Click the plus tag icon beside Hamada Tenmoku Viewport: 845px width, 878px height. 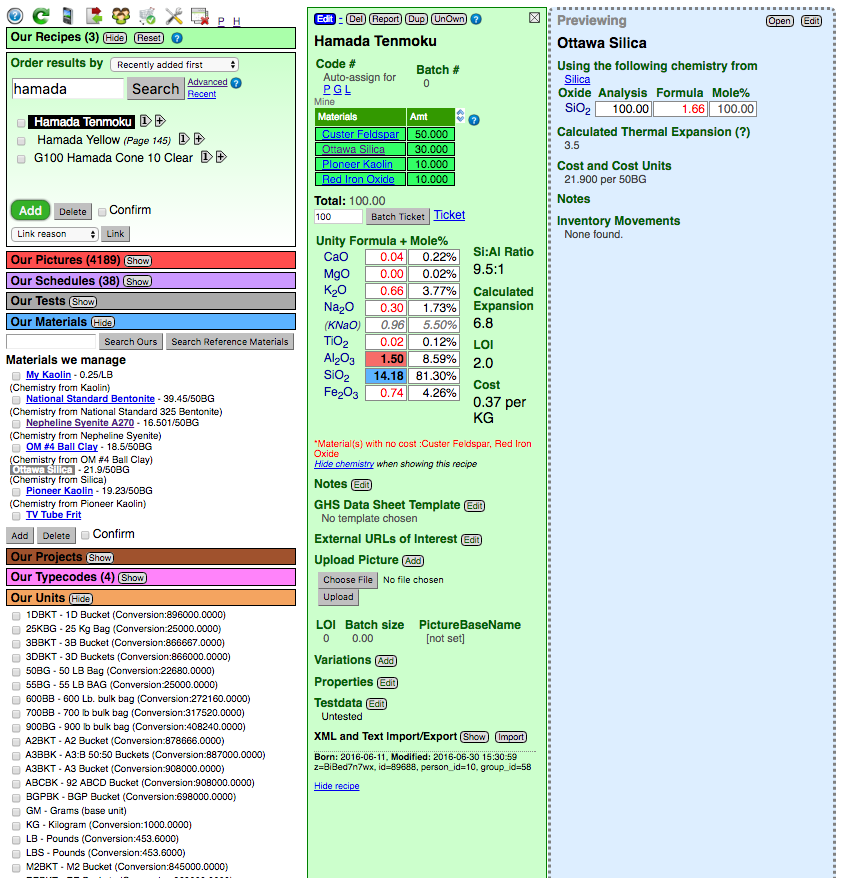[160, 121]
